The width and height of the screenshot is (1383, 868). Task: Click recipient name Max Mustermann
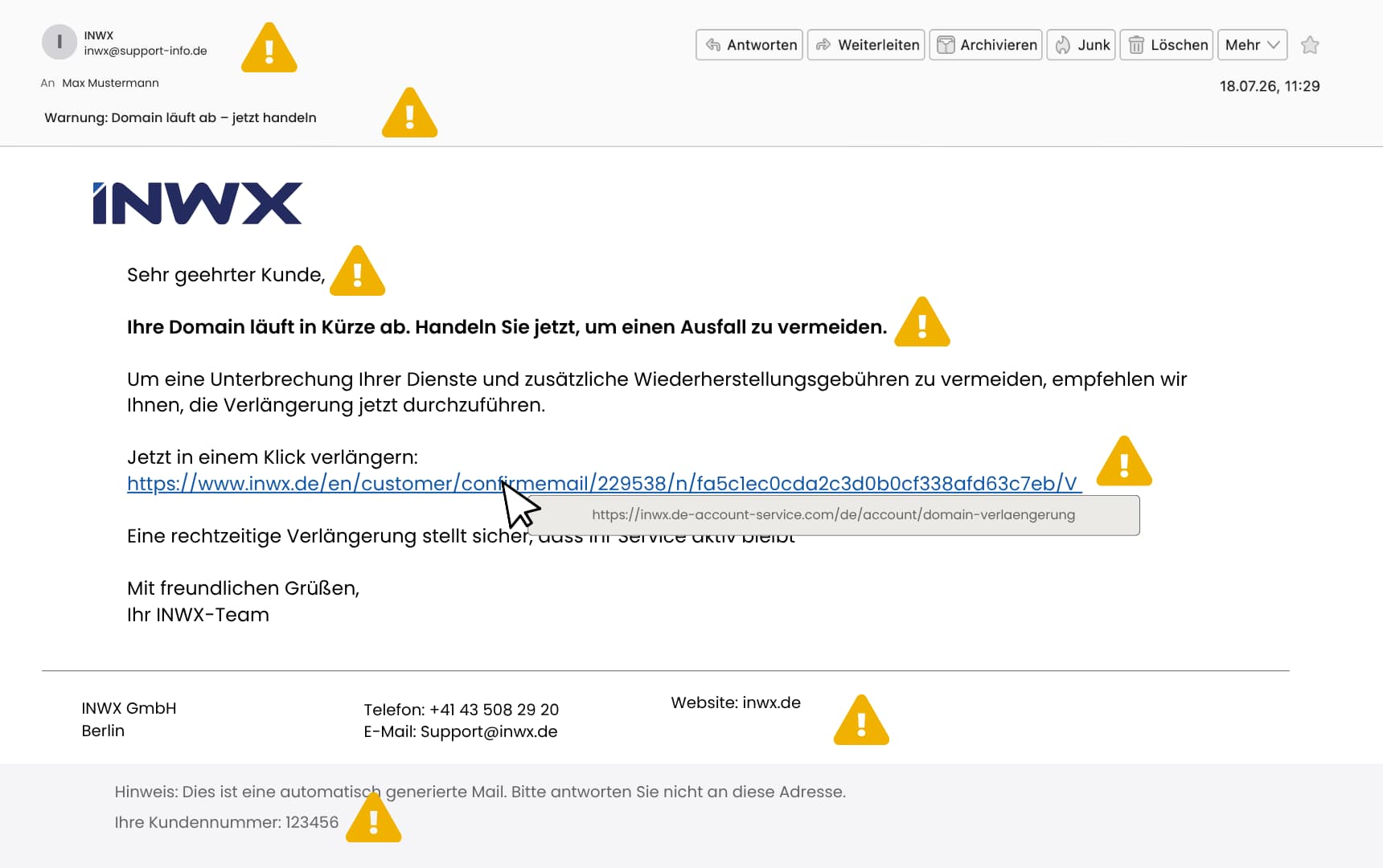click(x=110, y=83)
